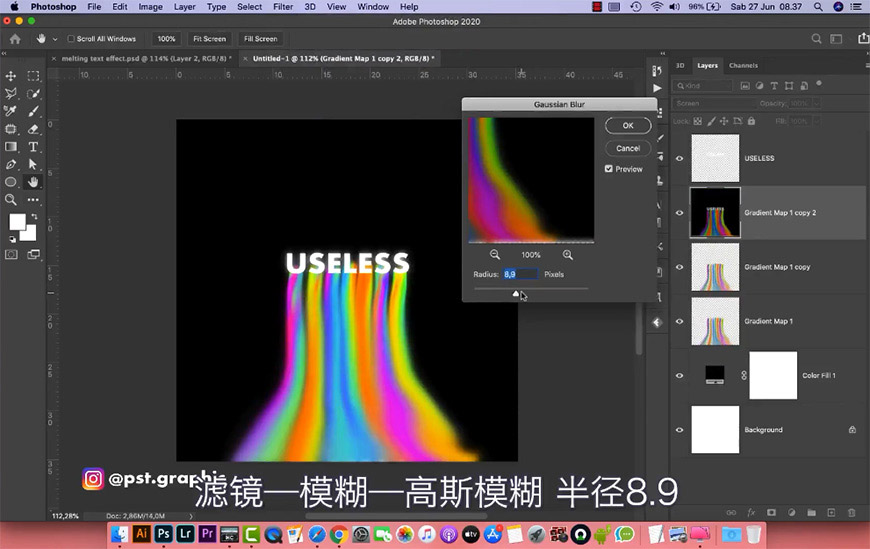The width and height of the screenshot is (870, 549).
Task: Enable Scroll All Windows checkbox
Action: pyautogui.click(x=71, y=39)
